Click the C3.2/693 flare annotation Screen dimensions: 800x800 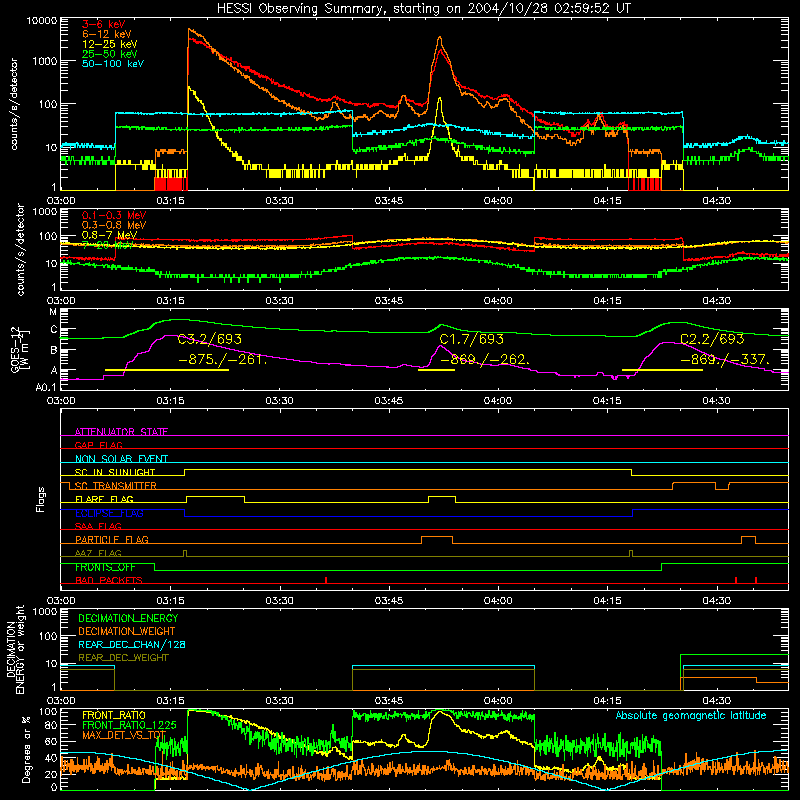click(210, 339)
